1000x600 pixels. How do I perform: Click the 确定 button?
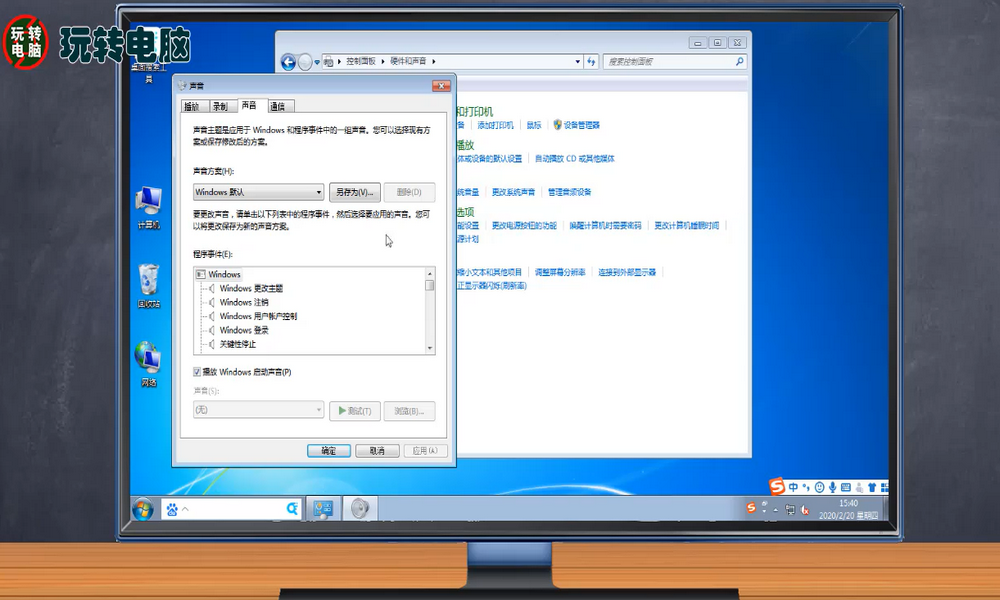point(329,451)
